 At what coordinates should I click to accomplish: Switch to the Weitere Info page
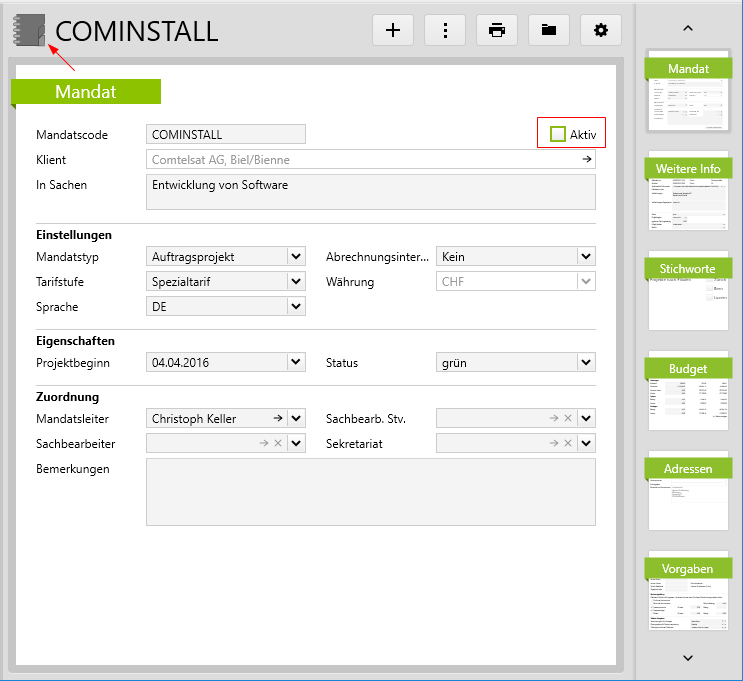688,190
